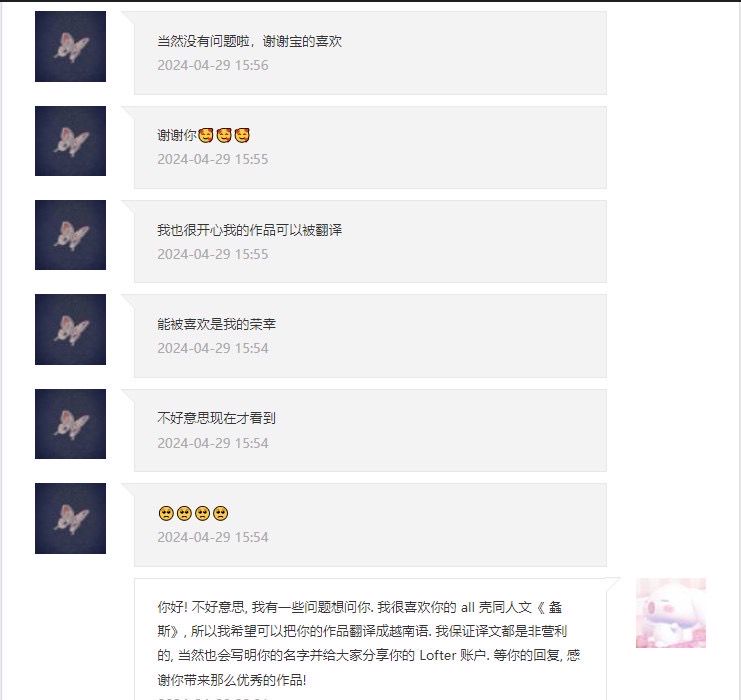The width and height of the screenshot is (741, 700).
Task: Open butterfly avatar beside '当然没有问题啦' message
Action: (x=70, y=46)
